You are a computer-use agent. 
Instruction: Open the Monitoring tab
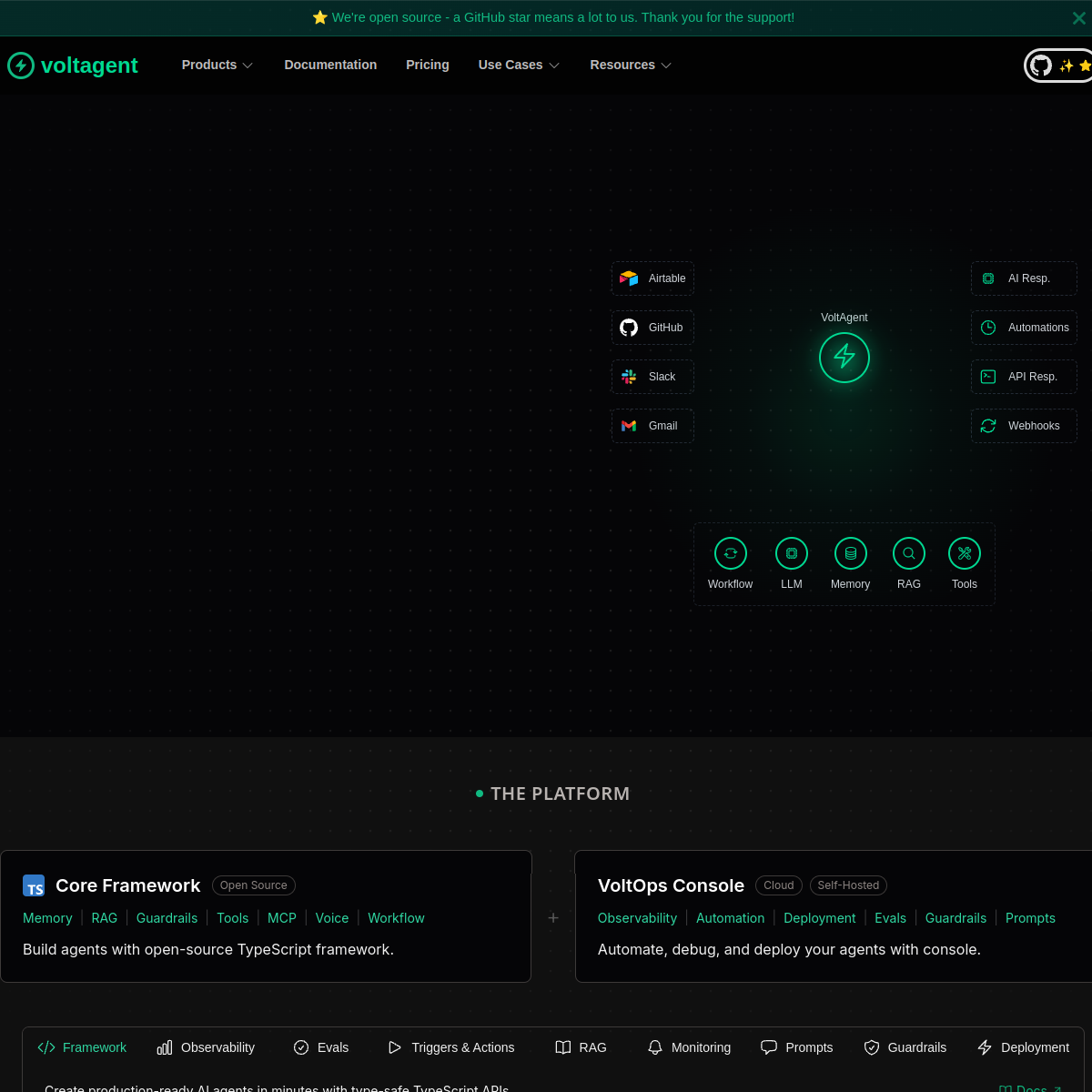(x=689, y=1047)
